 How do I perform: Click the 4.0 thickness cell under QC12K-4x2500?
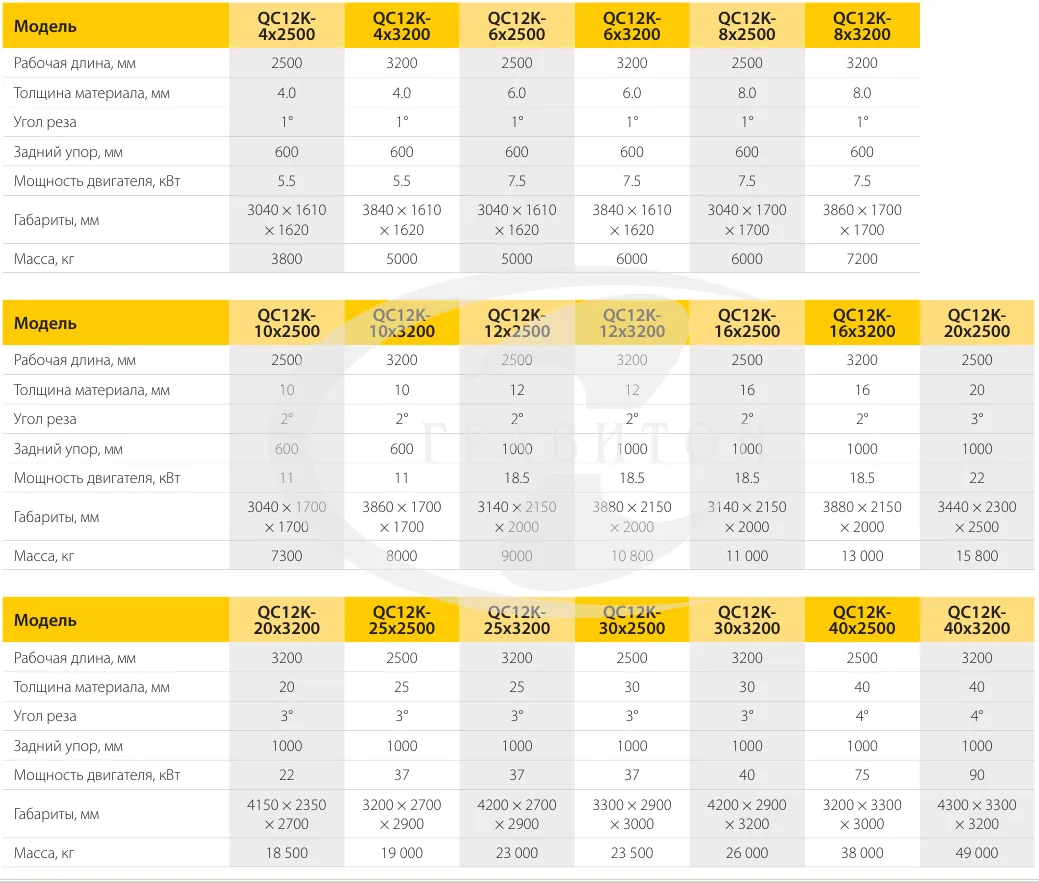287,93
